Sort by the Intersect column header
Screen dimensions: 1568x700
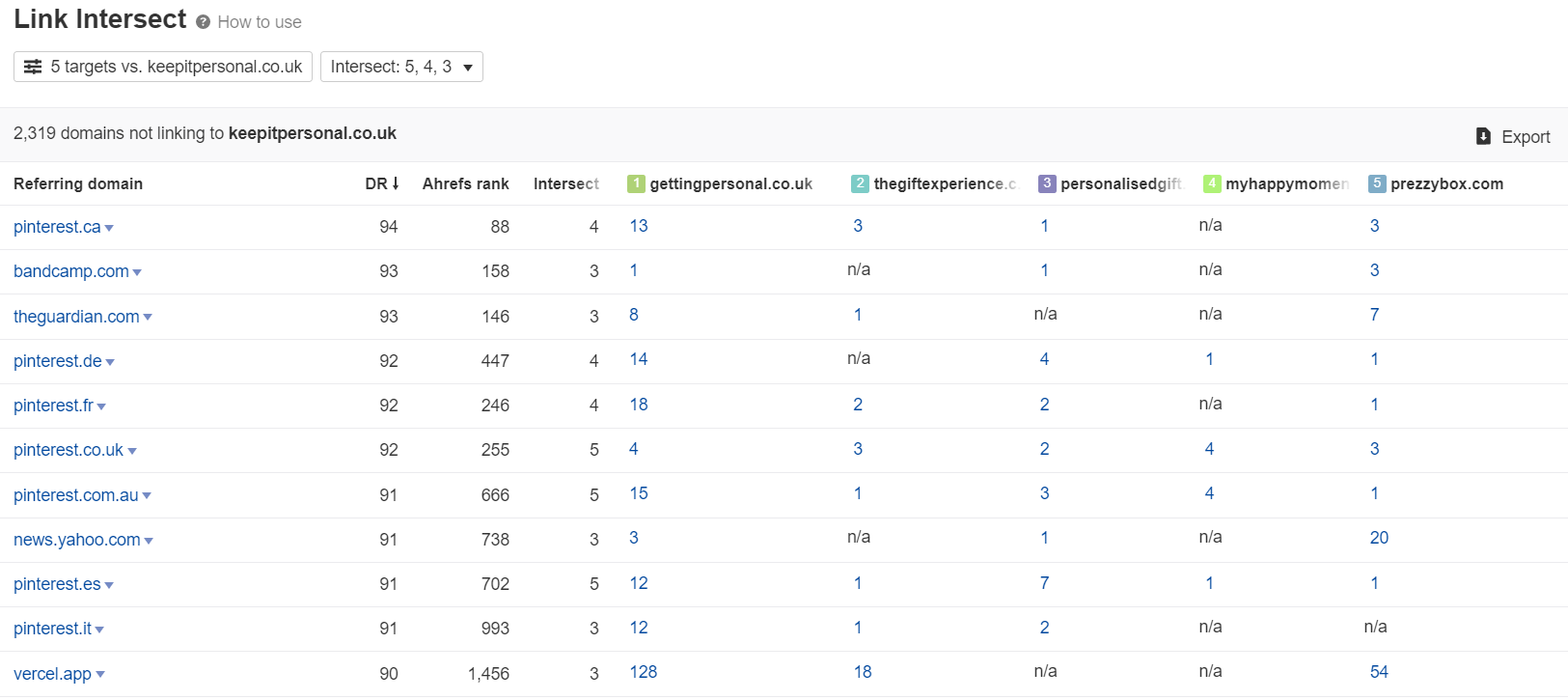pos(565,183)
